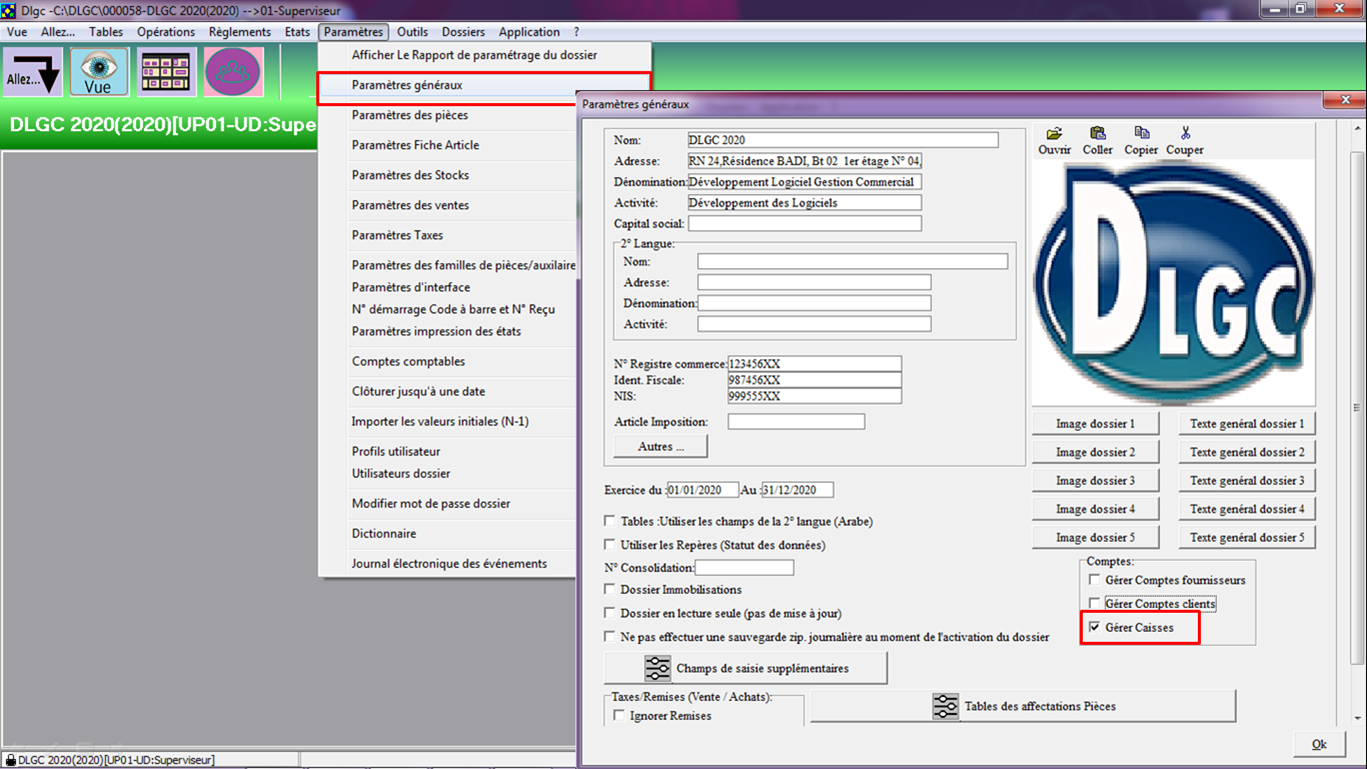Viewport: 1367px width, 769px height.
Task: Choose Profils utilisateur from the menu
Action: (x=396, y=451)
